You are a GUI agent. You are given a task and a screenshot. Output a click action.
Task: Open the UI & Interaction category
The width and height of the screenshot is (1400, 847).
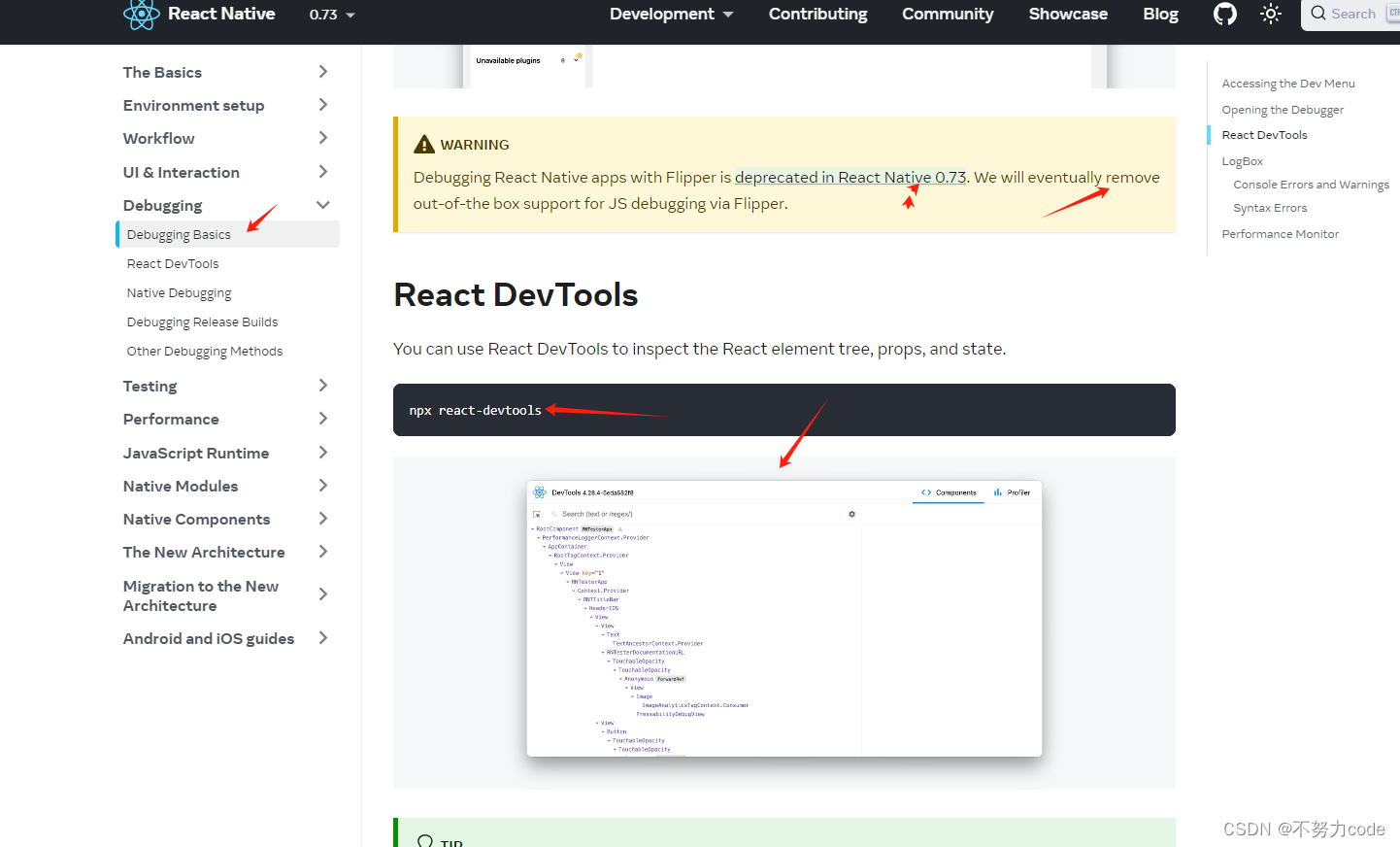(x=181, y=172)
